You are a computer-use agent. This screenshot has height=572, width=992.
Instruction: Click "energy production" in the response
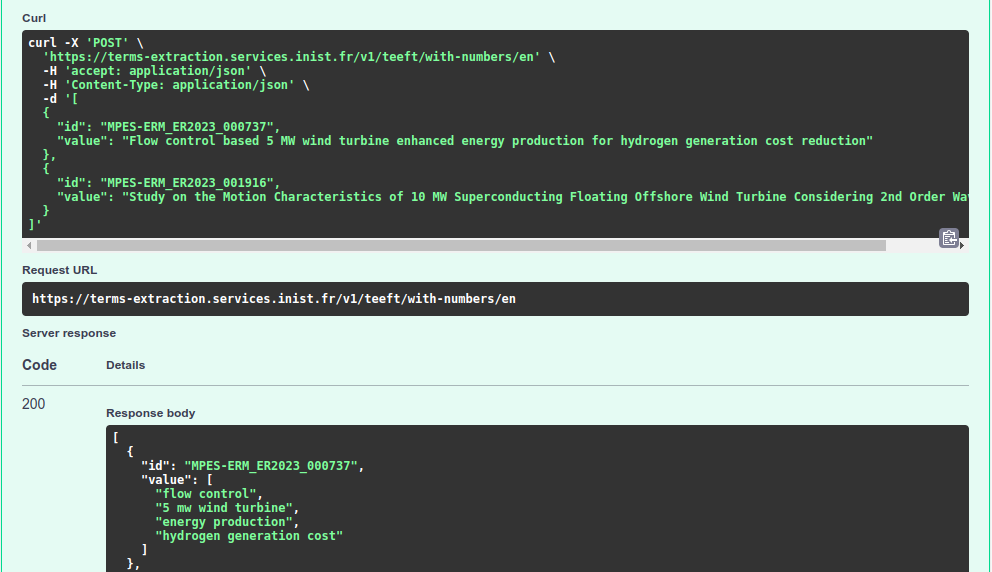pos(226,522)
